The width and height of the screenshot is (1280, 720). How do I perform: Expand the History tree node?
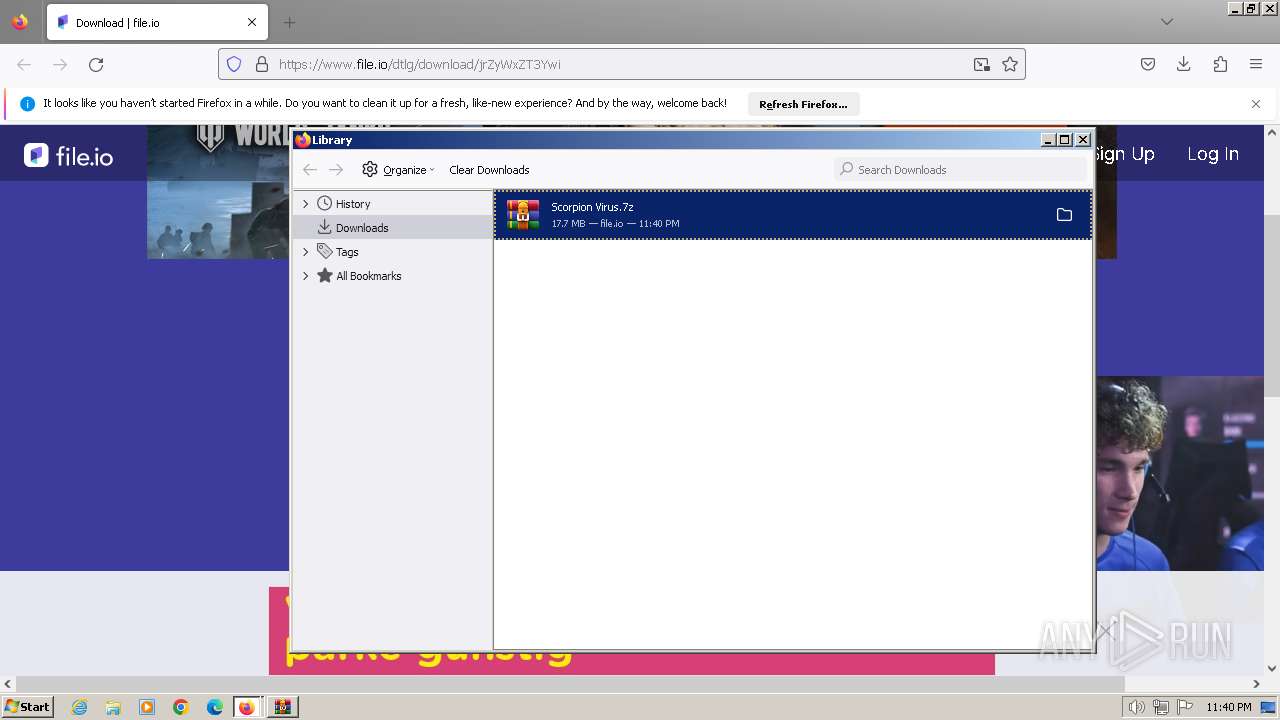click(x=306, y=204)
